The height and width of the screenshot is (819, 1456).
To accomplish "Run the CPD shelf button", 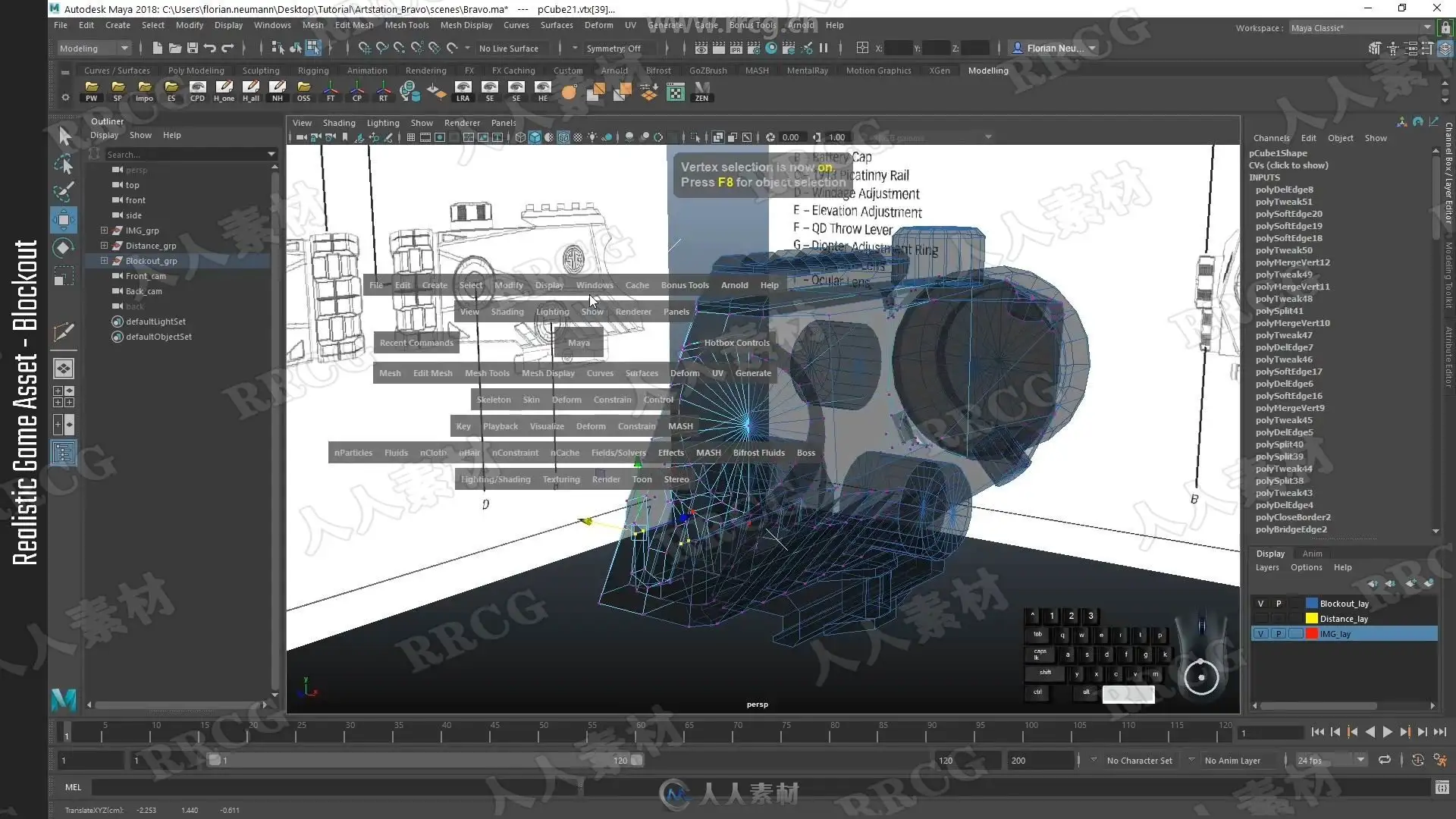I will pos(197,92).
